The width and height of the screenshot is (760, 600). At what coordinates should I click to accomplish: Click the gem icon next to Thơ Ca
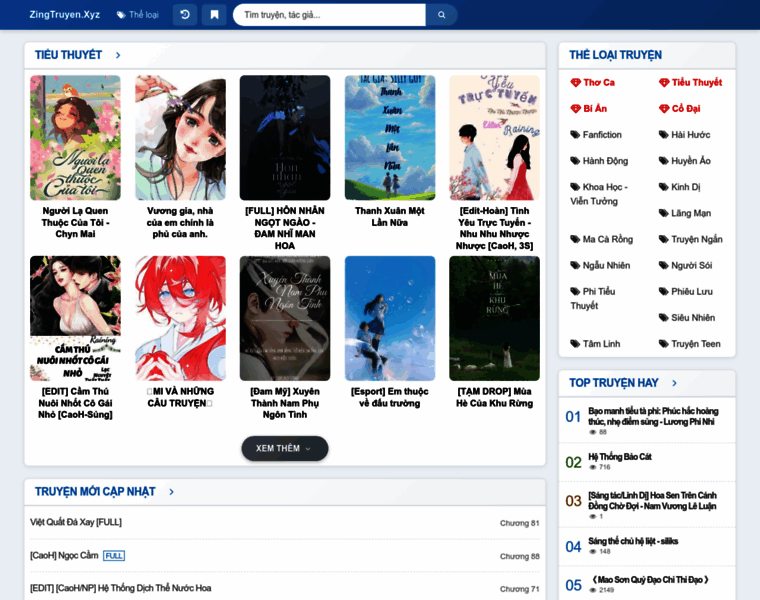point(575,82)
